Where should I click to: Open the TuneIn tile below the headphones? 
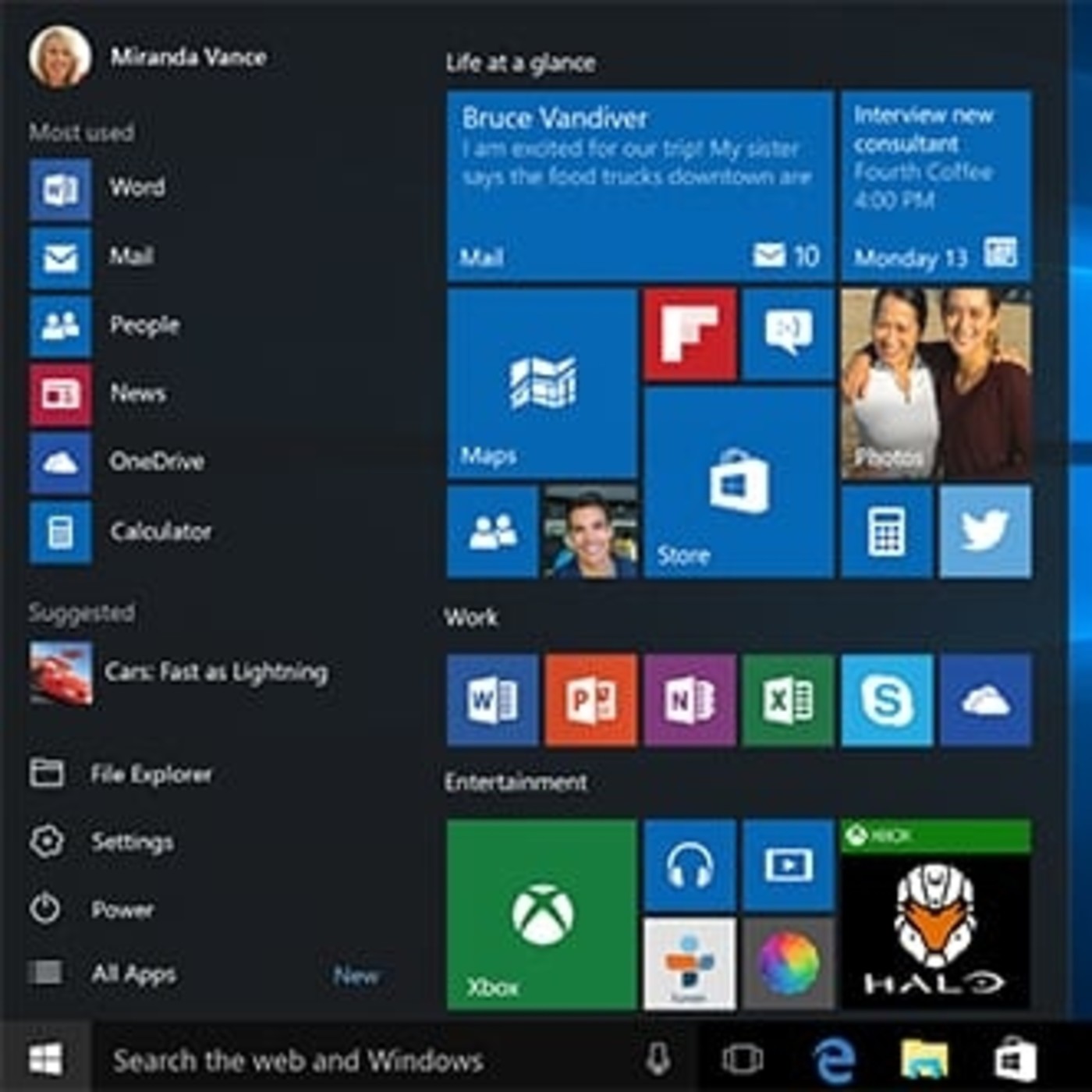pyautogui.click(x=690, y=963)
